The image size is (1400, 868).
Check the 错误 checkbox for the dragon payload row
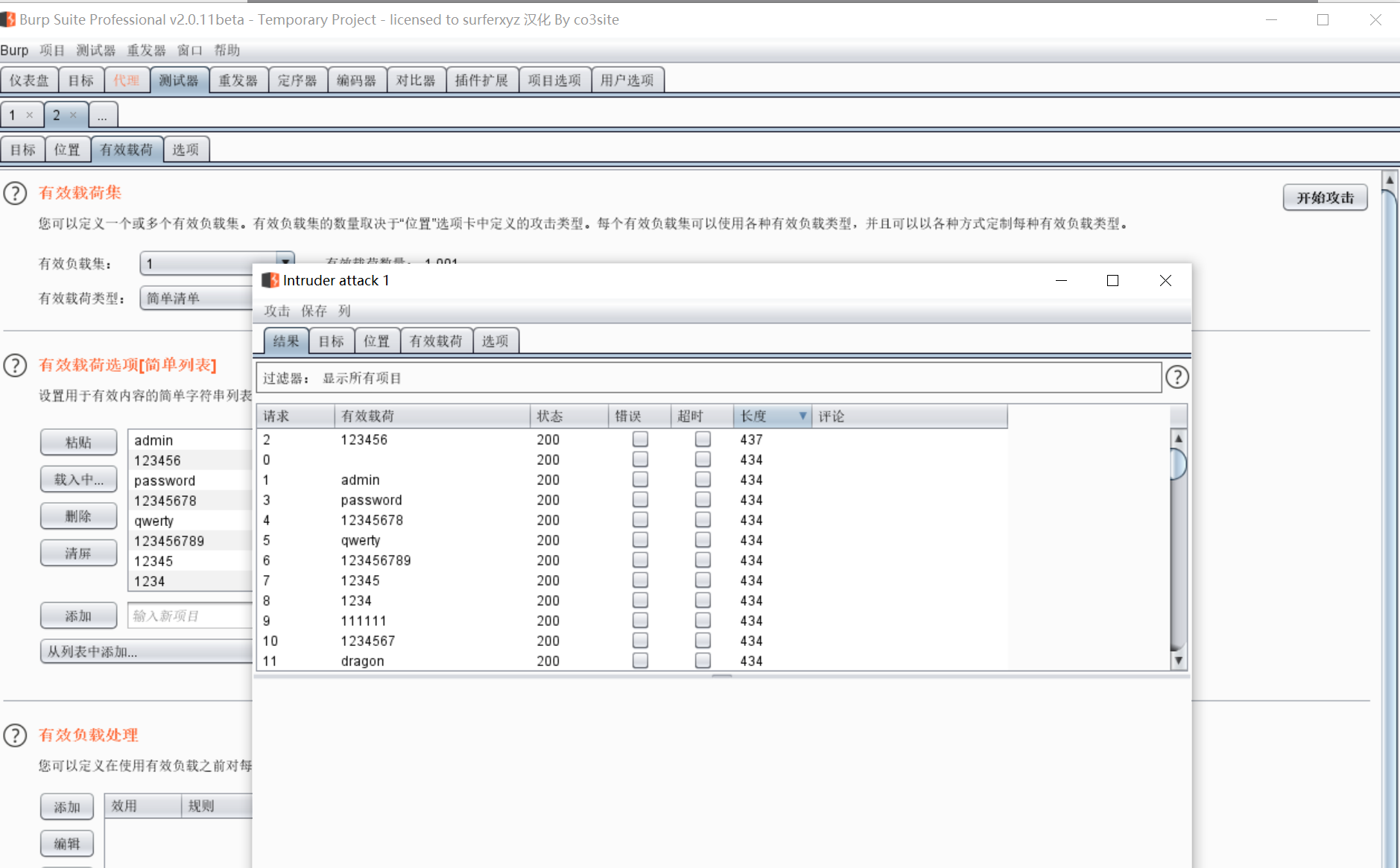[640, 659]
